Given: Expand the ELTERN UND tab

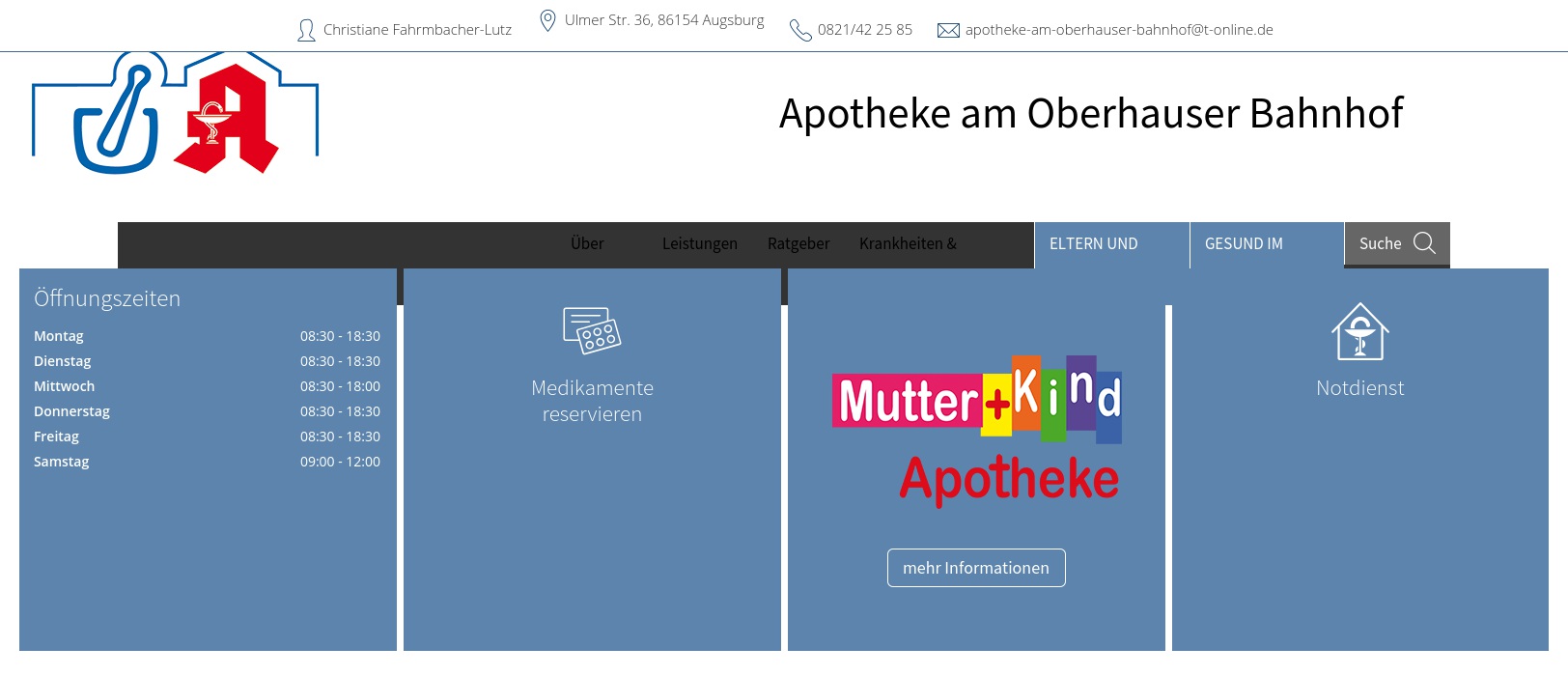Looking at the screenshot, I should coord(1094,244).
